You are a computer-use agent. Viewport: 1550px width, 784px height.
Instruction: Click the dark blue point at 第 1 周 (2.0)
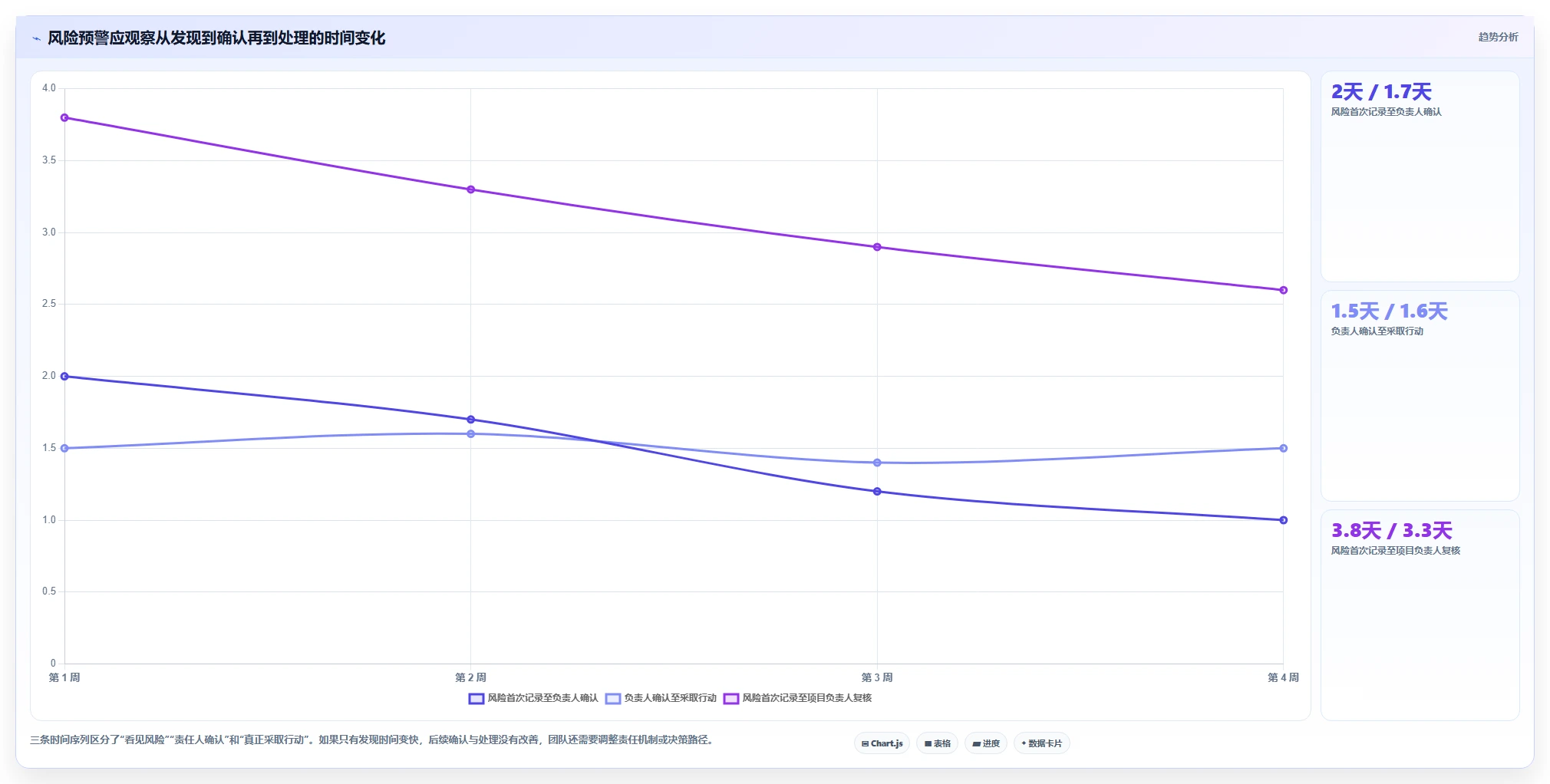point(64,376)
